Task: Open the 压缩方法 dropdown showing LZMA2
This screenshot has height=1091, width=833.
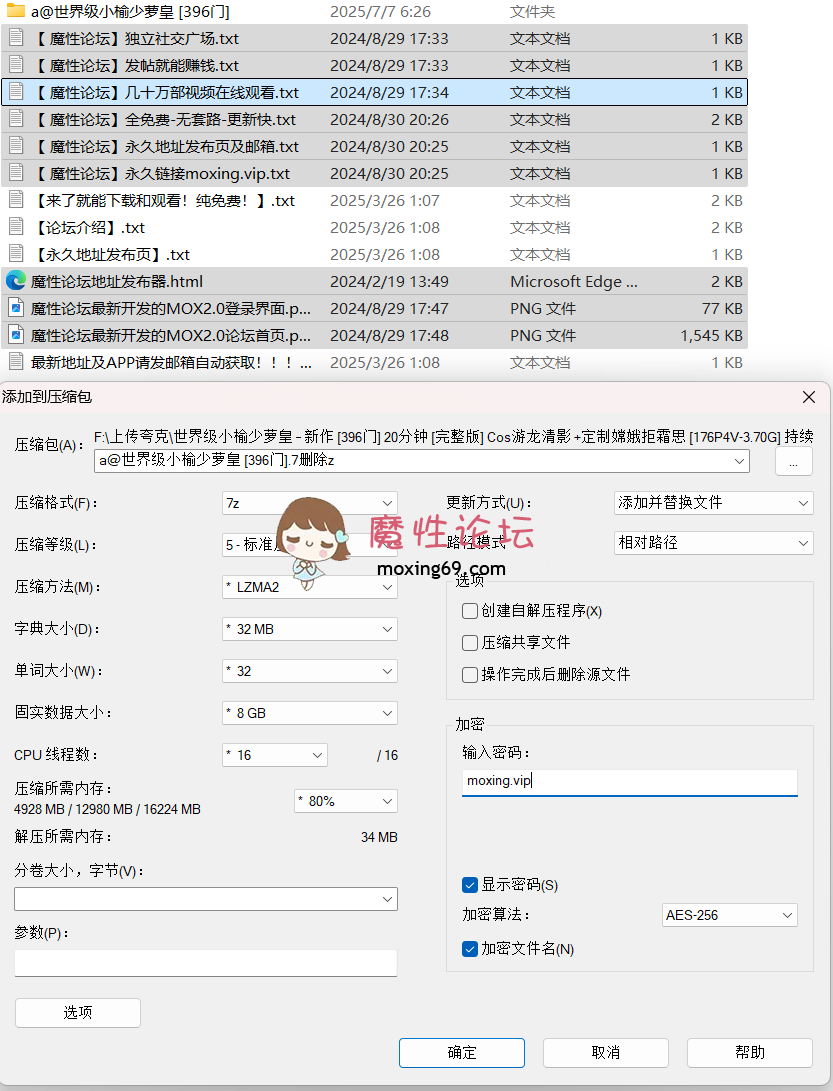Action: pos(310,587)
